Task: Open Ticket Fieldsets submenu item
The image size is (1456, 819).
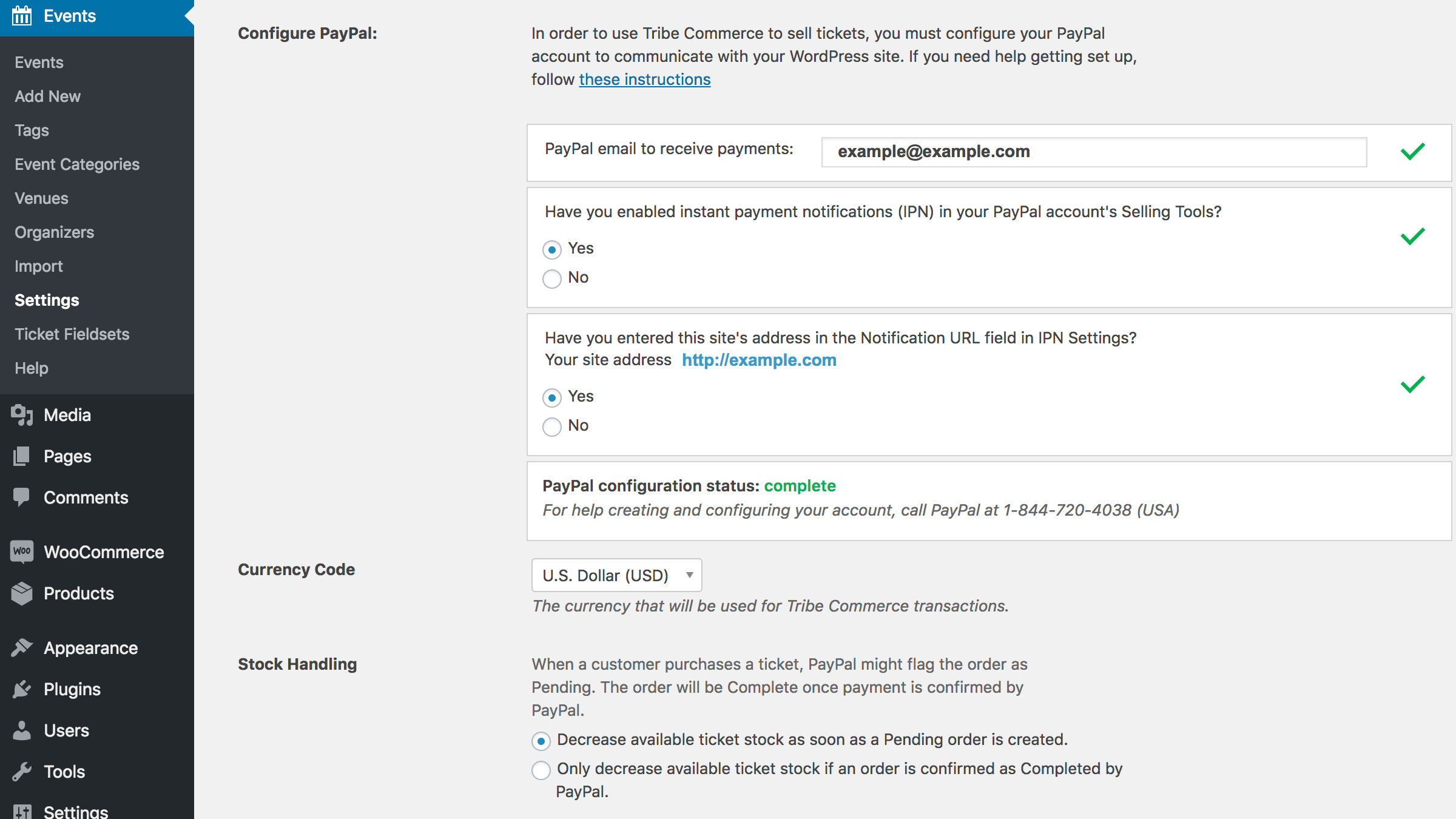Action: [x=72, y=334]
